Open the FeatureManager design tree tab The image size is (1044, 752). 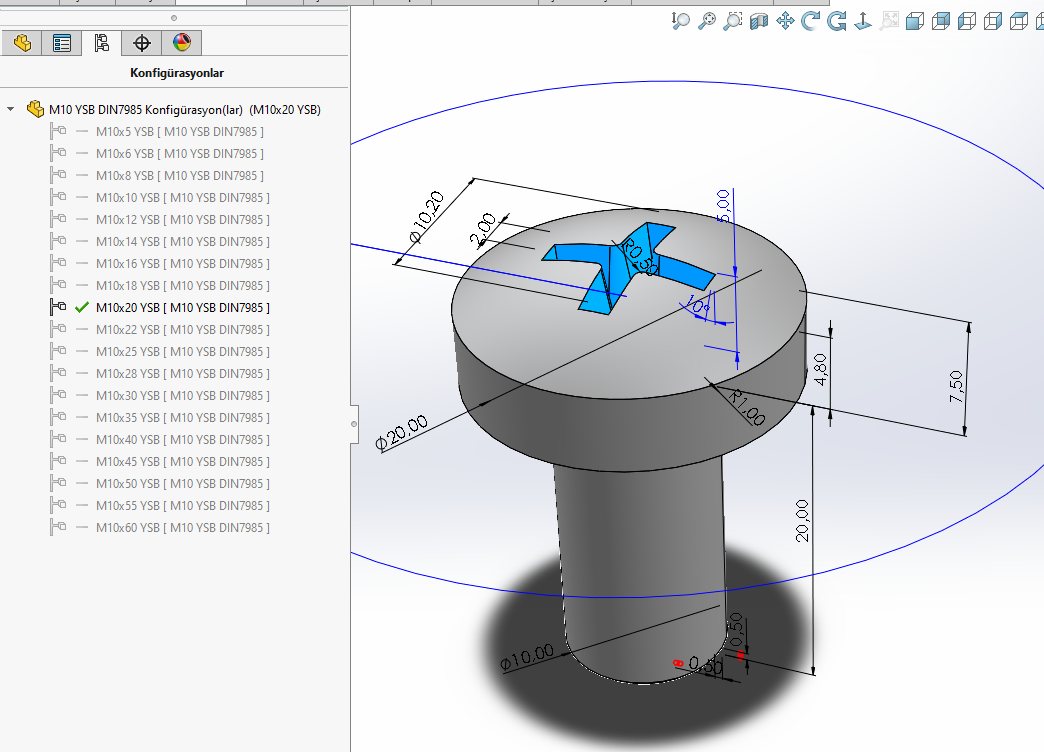[x=22, y=43]
